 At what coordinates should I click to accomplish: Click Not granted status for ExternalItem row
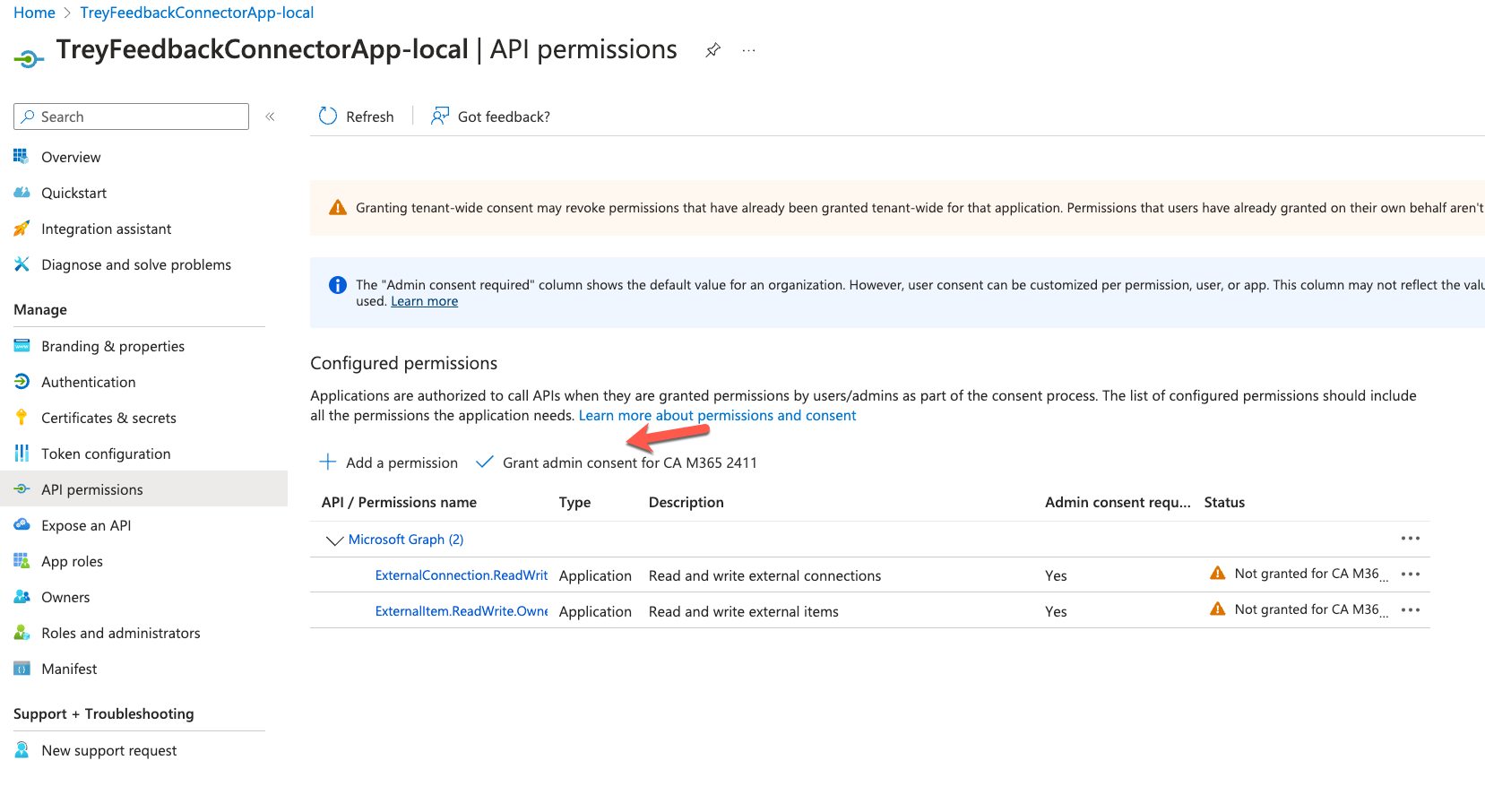tap(1299, 609)
